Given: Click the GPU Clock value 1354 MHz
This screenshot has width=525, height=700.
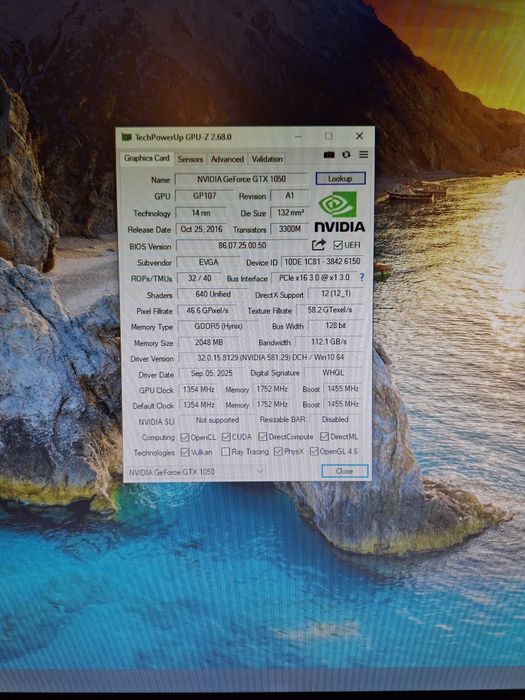Looking at the screenshot, I should (199, 389).
